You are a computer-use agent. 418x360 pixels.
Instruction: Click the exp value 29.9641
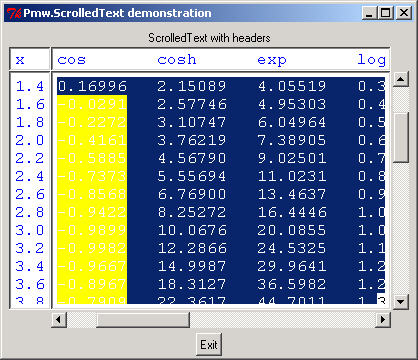(292, 266)
